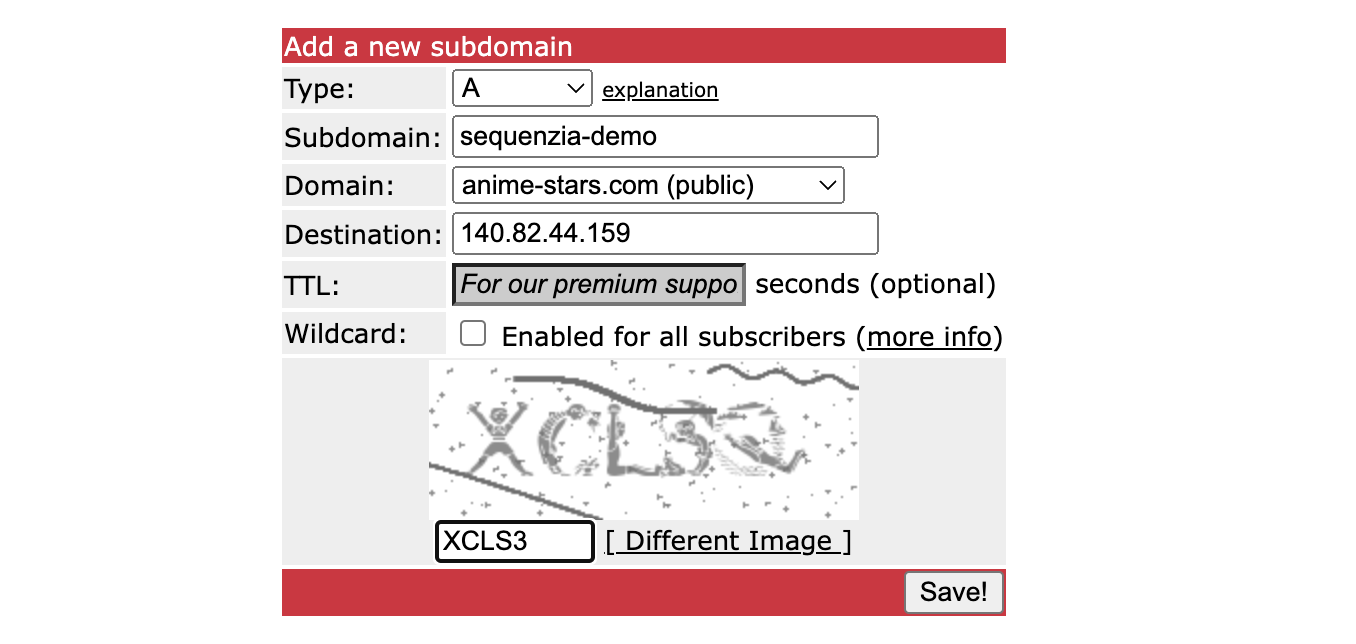This screenshot has height=644, width=1356.
Task: Select the Subdomain text field
Action: 664,136
